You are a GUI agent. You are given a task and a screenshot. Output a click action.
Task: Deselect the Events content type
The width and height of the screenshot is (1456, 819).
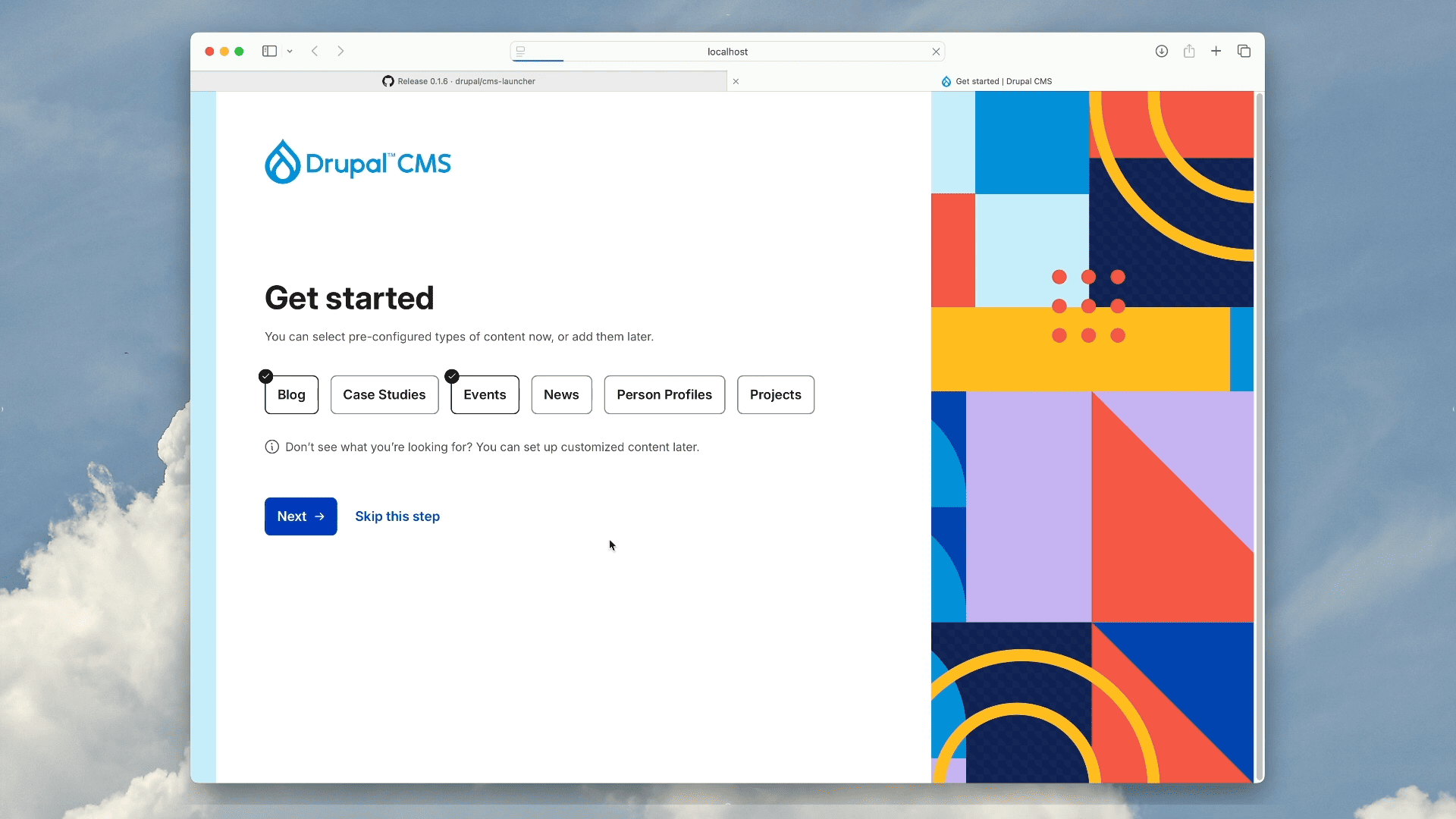click(484, 394)
